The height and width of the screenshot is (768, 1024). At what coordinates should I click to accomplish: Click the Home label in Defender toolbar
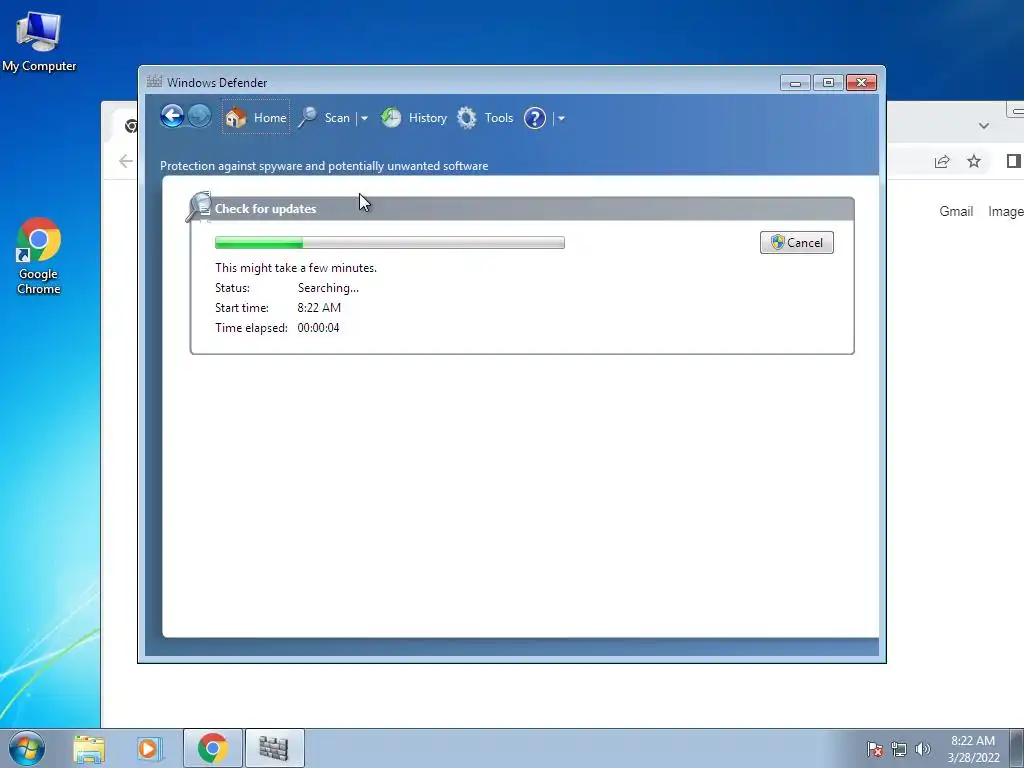point(270,118)
